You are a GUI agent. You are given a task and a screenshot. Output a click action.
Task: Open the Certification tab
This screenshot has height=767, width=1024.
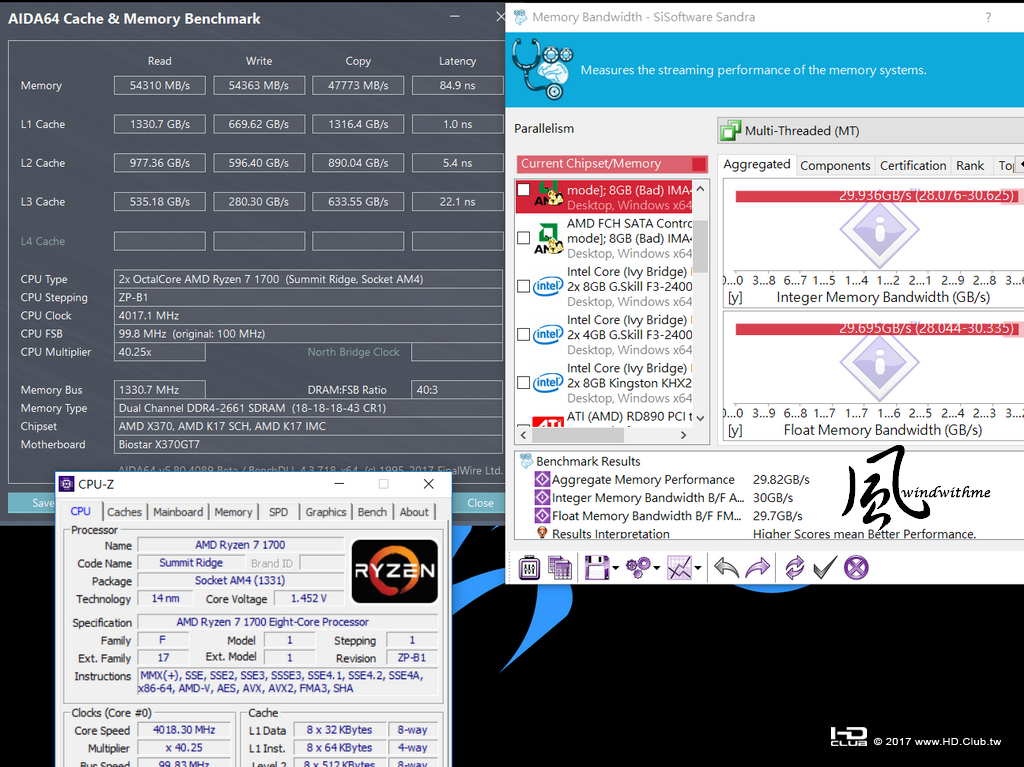pyautogui.click(x=913, y=166)
